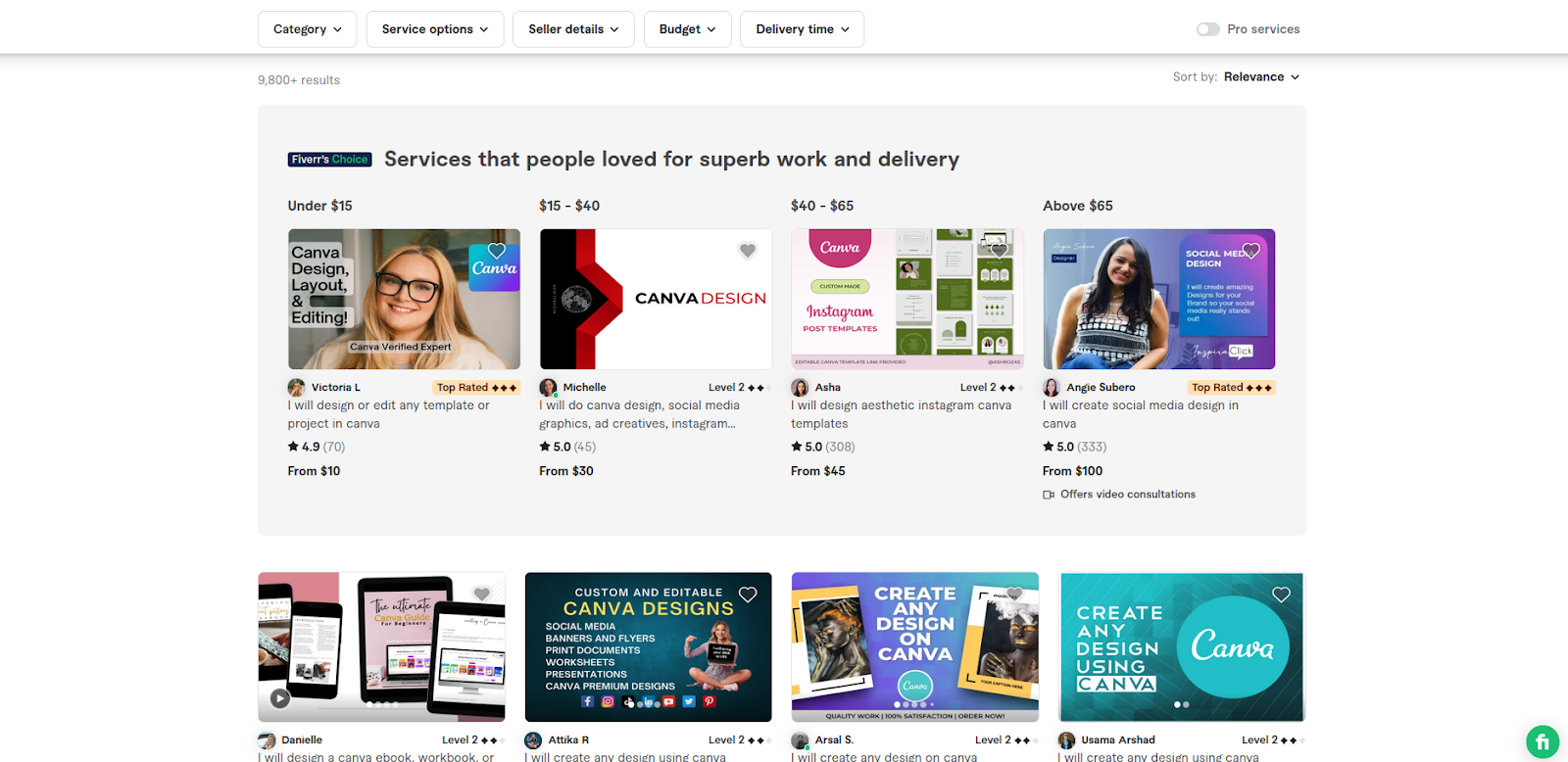
Task: Click Usama Arshad's profile avatar
Action: point(1066,740)
